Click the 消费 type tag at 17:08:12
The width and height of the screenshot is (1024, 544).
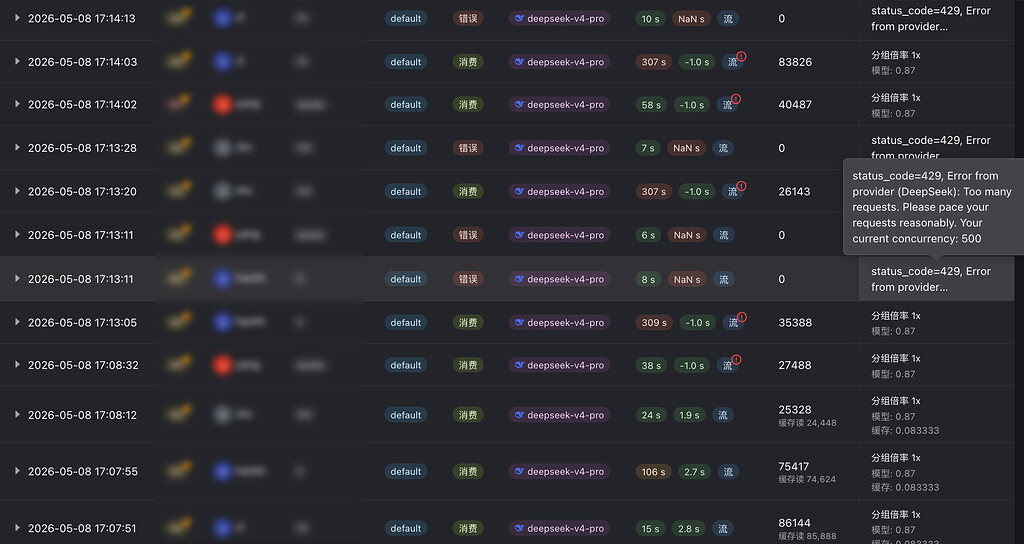click(x=468, y=415)
